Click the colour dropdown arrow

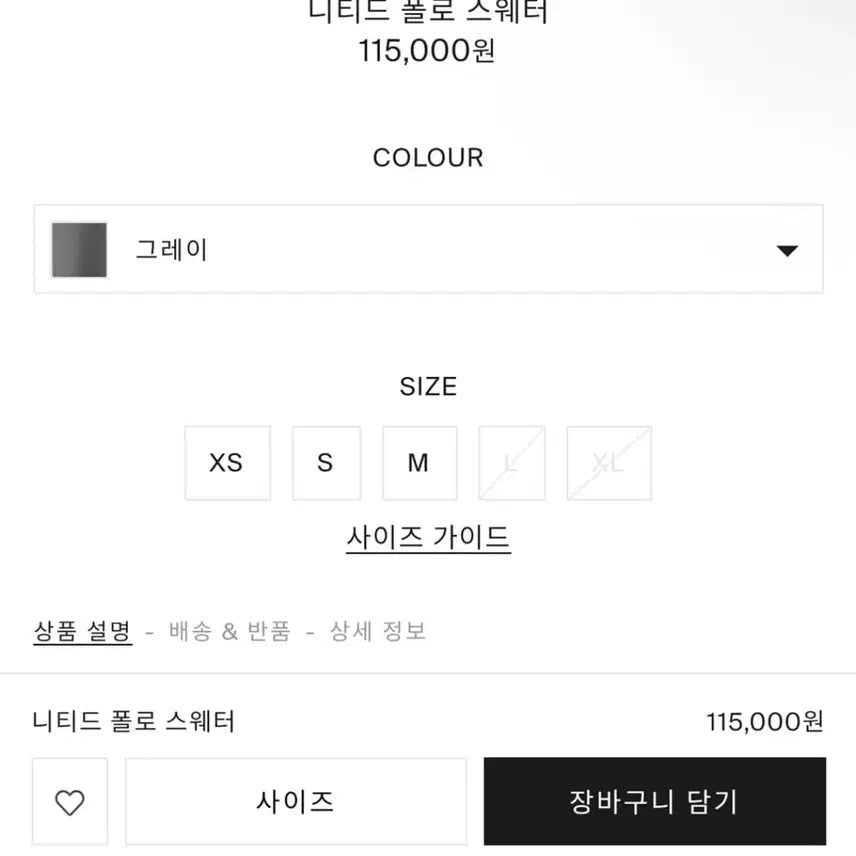pos(787,250)
